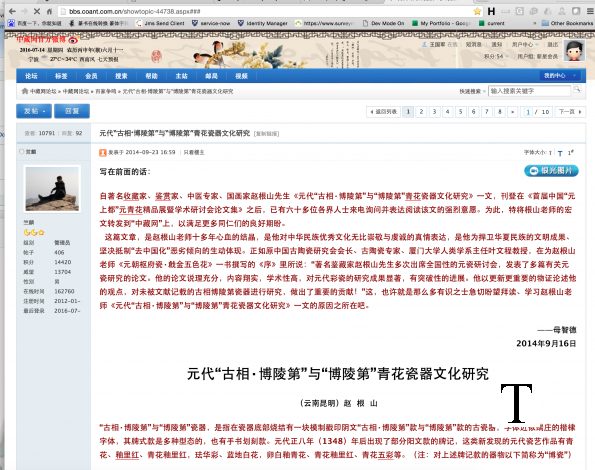Click the bold H extension icon
Image resolution: width=595 pixels, height=470 pixels.
(x=491, y=11)
